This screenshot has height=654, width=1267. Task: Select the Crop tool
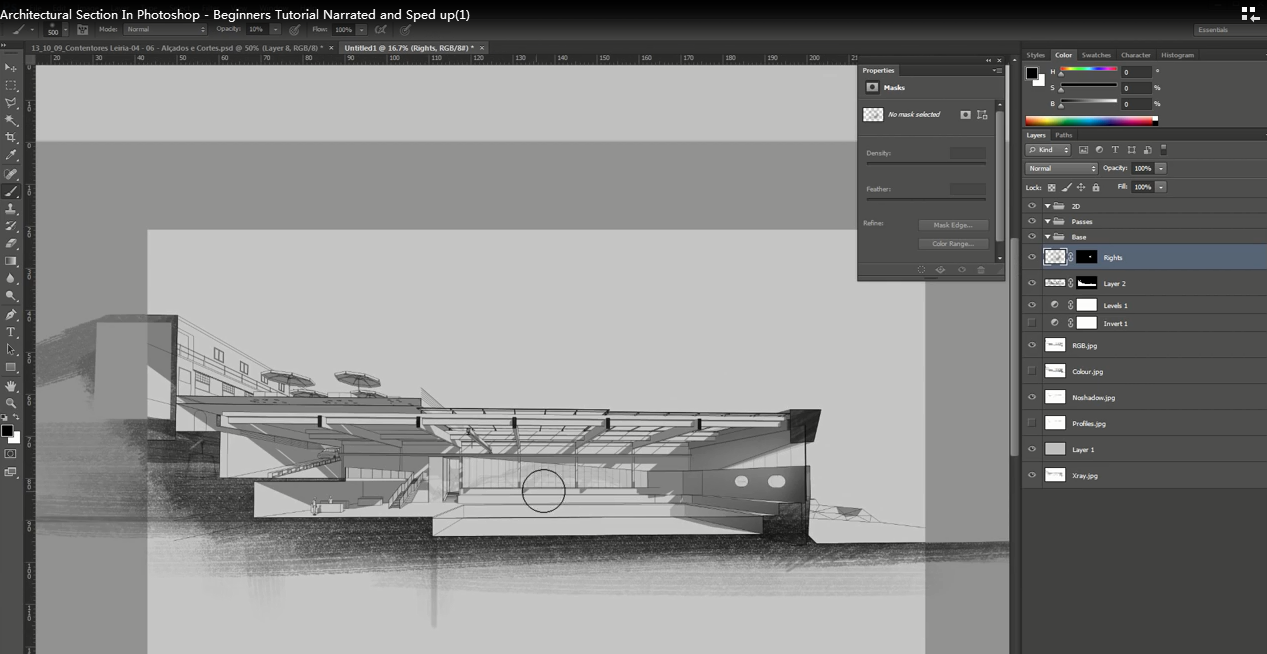pyautogui.click(x=11, y=138)
